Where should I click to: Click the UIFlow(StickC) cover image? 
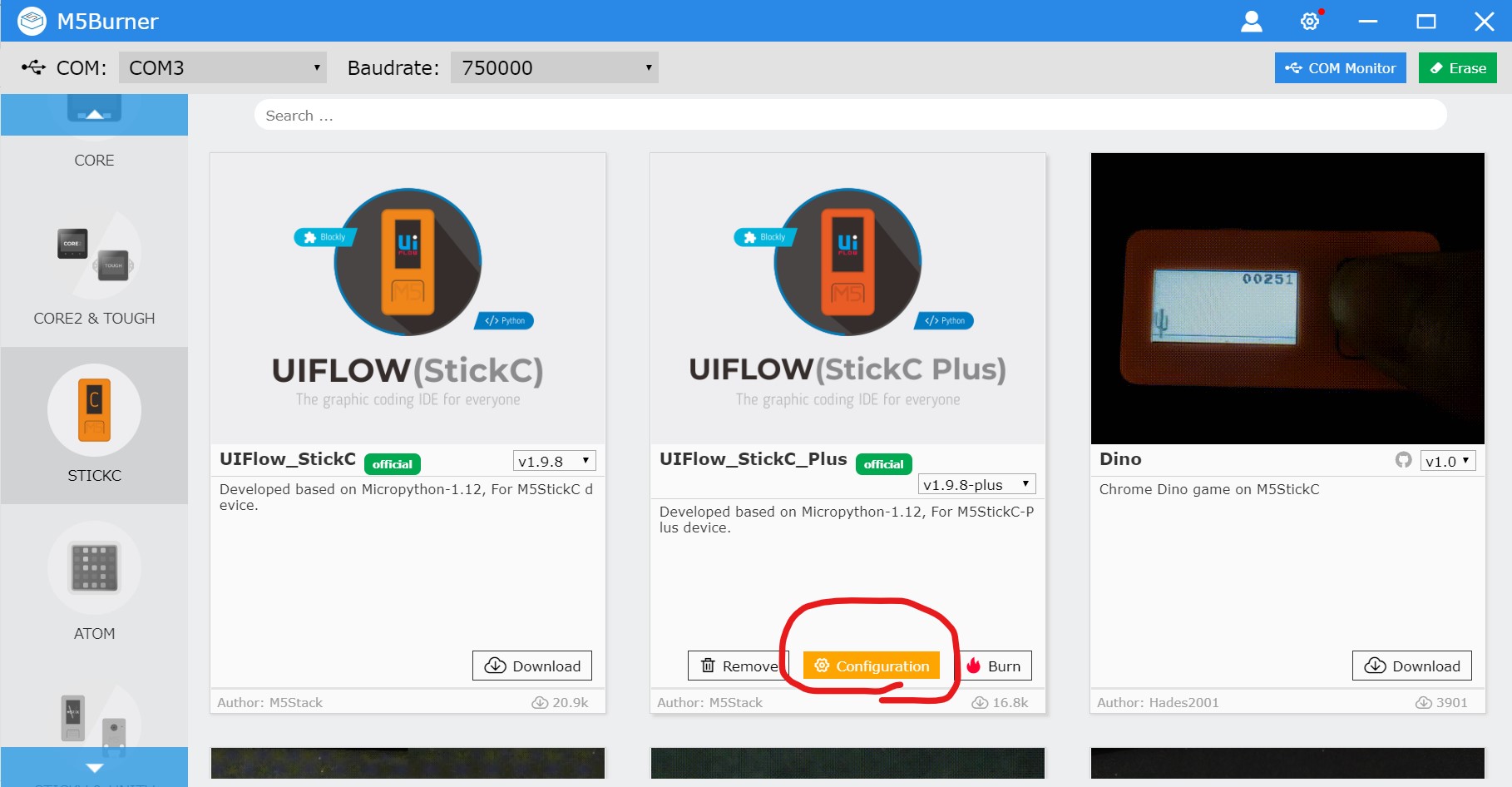point(408,298)
